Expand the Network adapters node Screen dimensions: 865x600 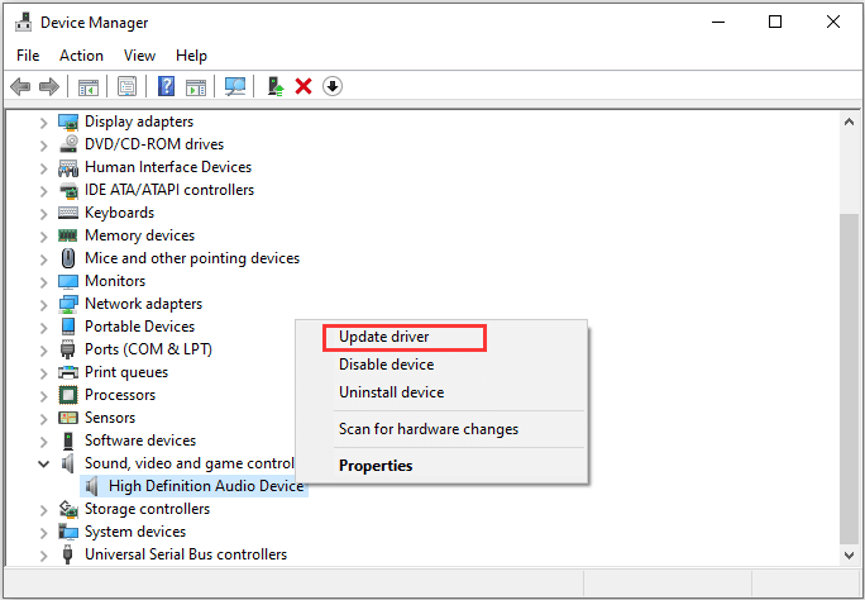click(x=44, y=304)
